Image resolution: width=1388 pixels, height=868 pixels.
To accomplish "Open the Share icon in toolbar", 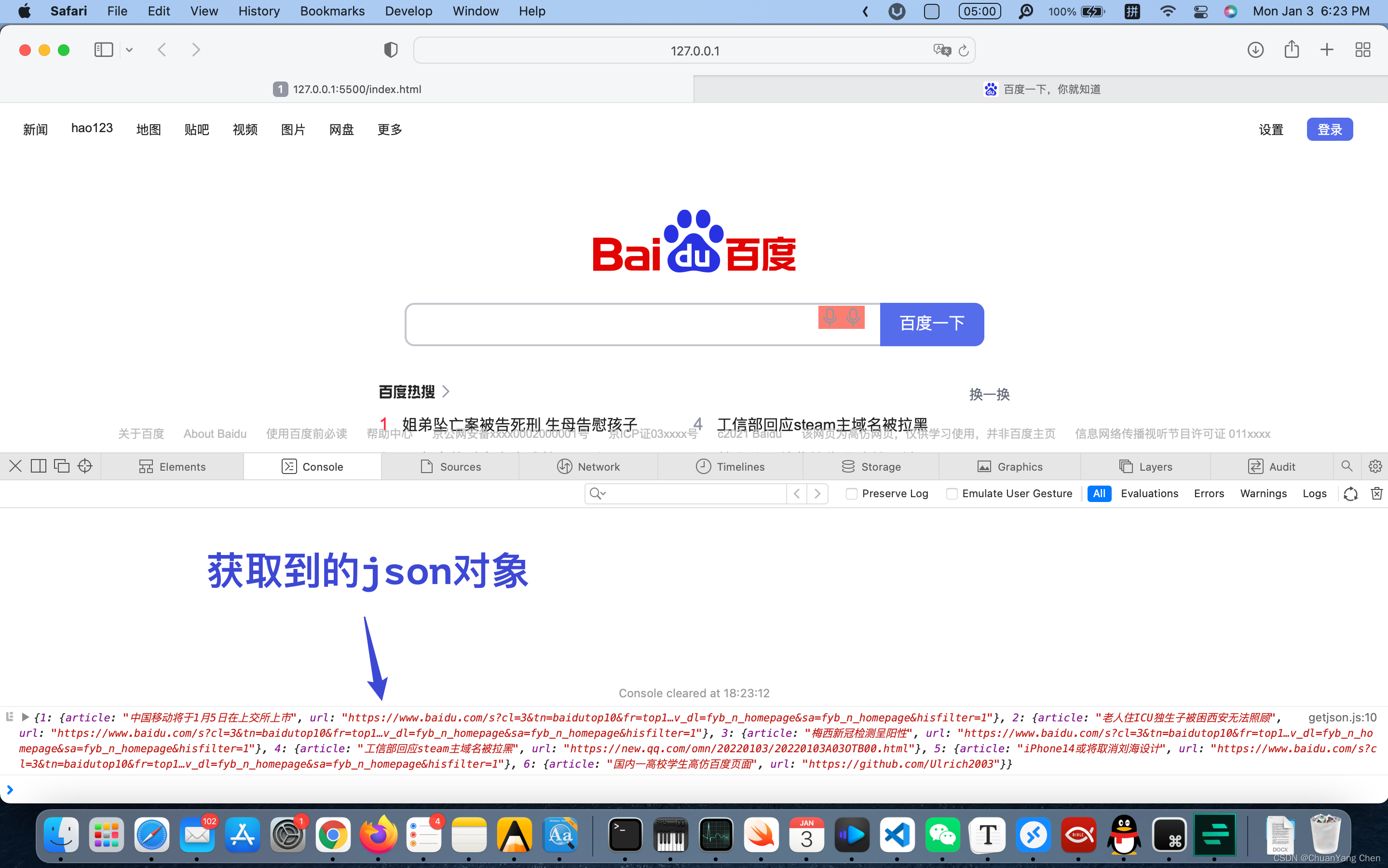I will 1292,49.
